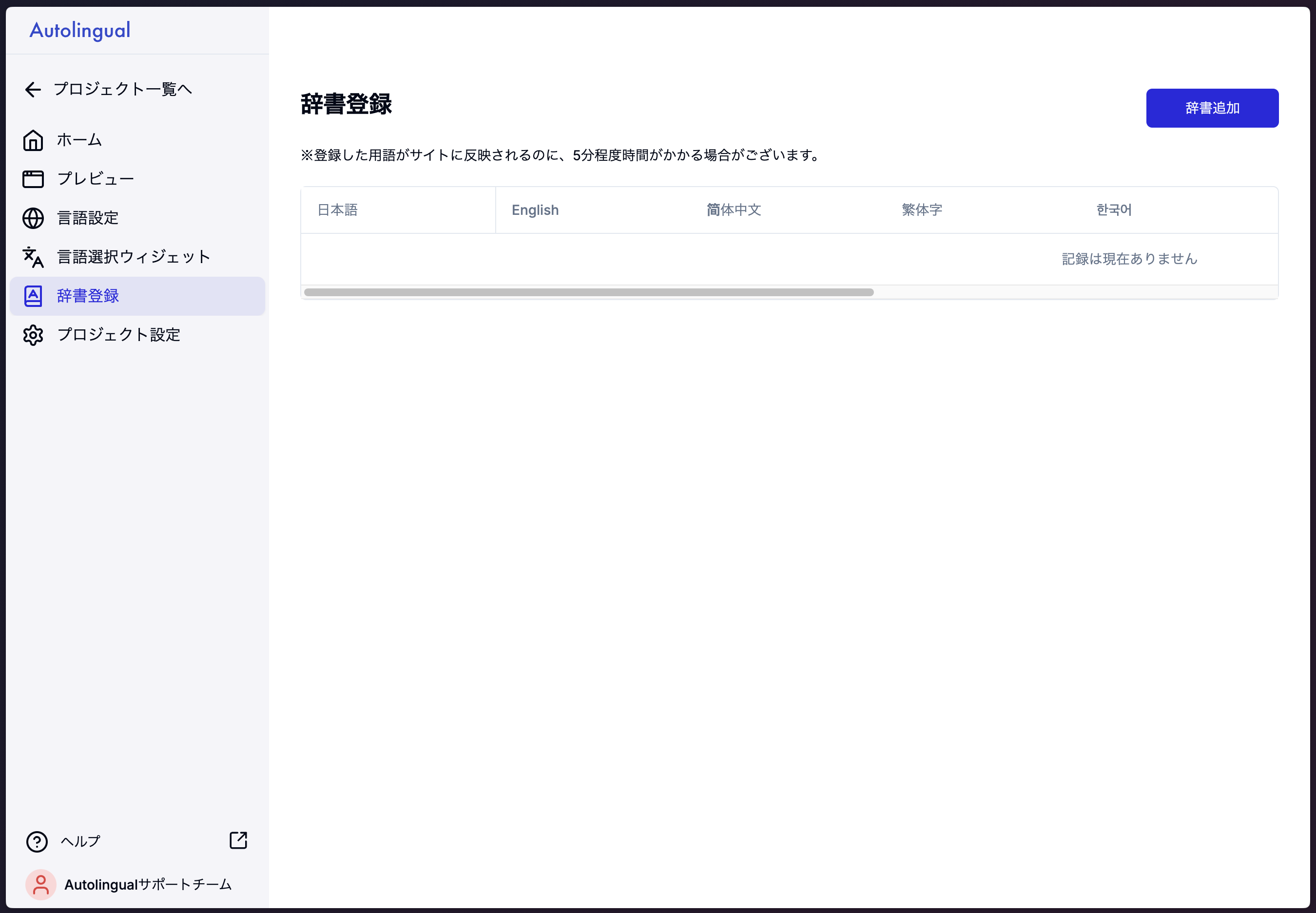1316x913 pixels.
Task: Open the 言語選択ウィジェット menu item
Action: point(137,257)
